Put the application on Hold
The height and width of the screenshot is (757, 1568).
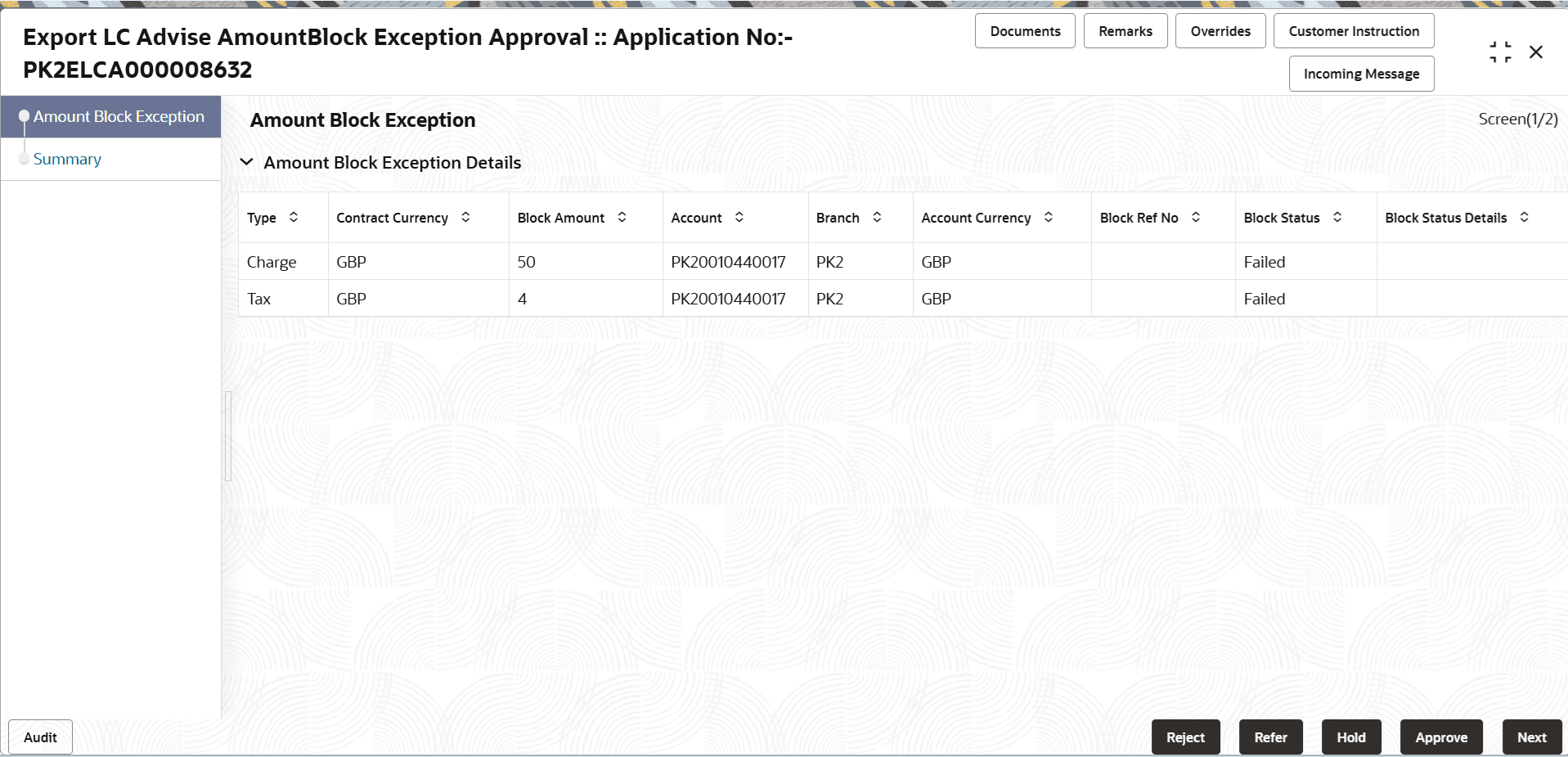(x=1351, y=737)
